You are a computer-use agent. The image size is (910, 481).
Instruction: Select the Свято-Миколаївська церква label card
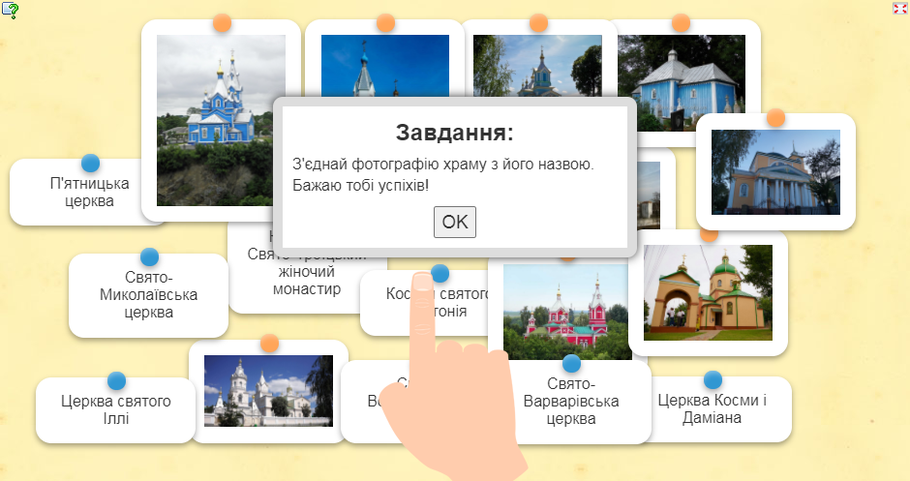click(x=149, y=295)
